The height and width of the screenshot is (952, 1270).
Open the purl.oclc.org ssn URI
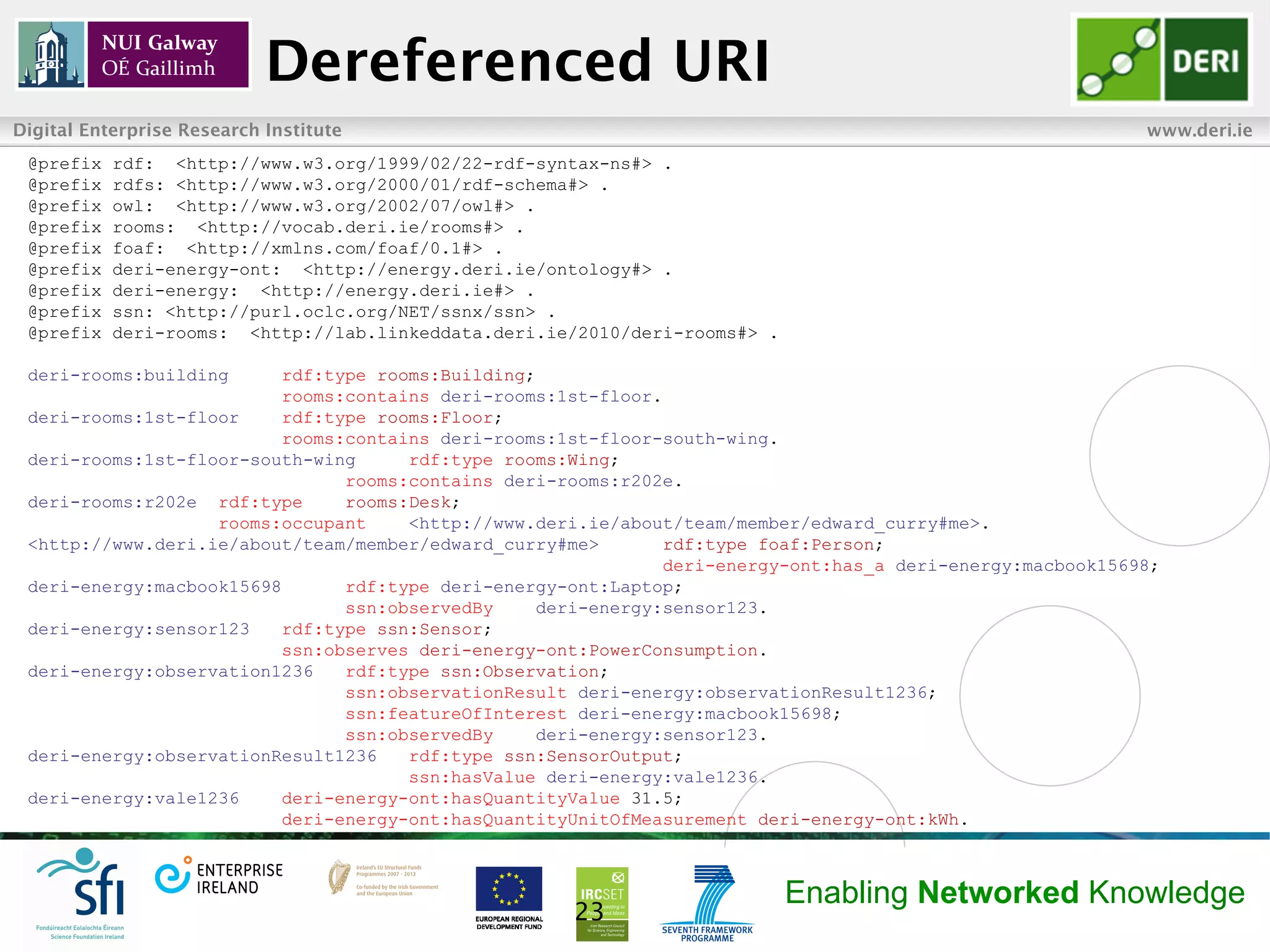click(x=350, y=312)
